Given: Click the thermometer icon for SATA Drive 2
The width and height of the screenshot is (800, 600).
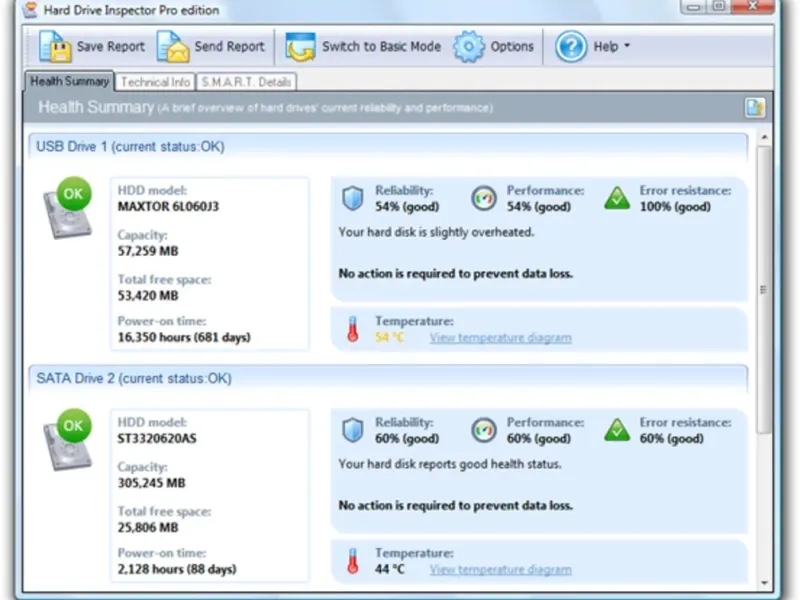Looking at the screenshot, I should coord(353,561).
